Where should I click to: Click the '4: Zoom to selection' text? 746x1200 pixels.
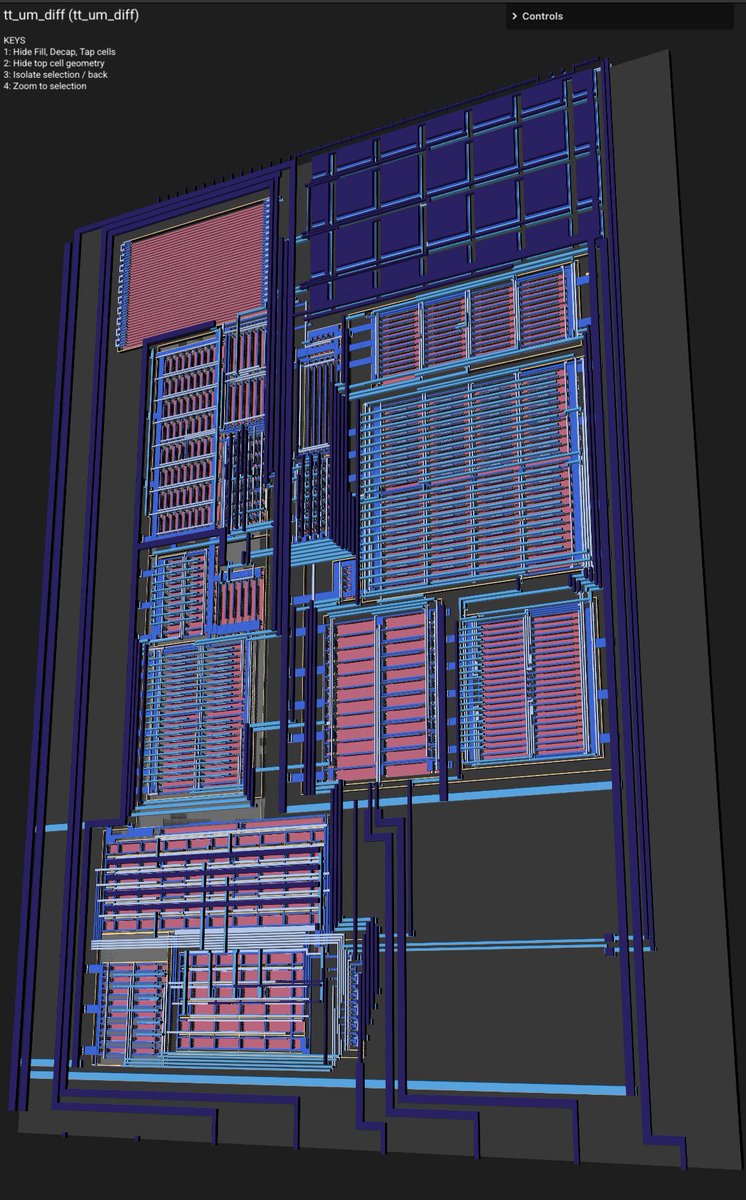point(45,86)
